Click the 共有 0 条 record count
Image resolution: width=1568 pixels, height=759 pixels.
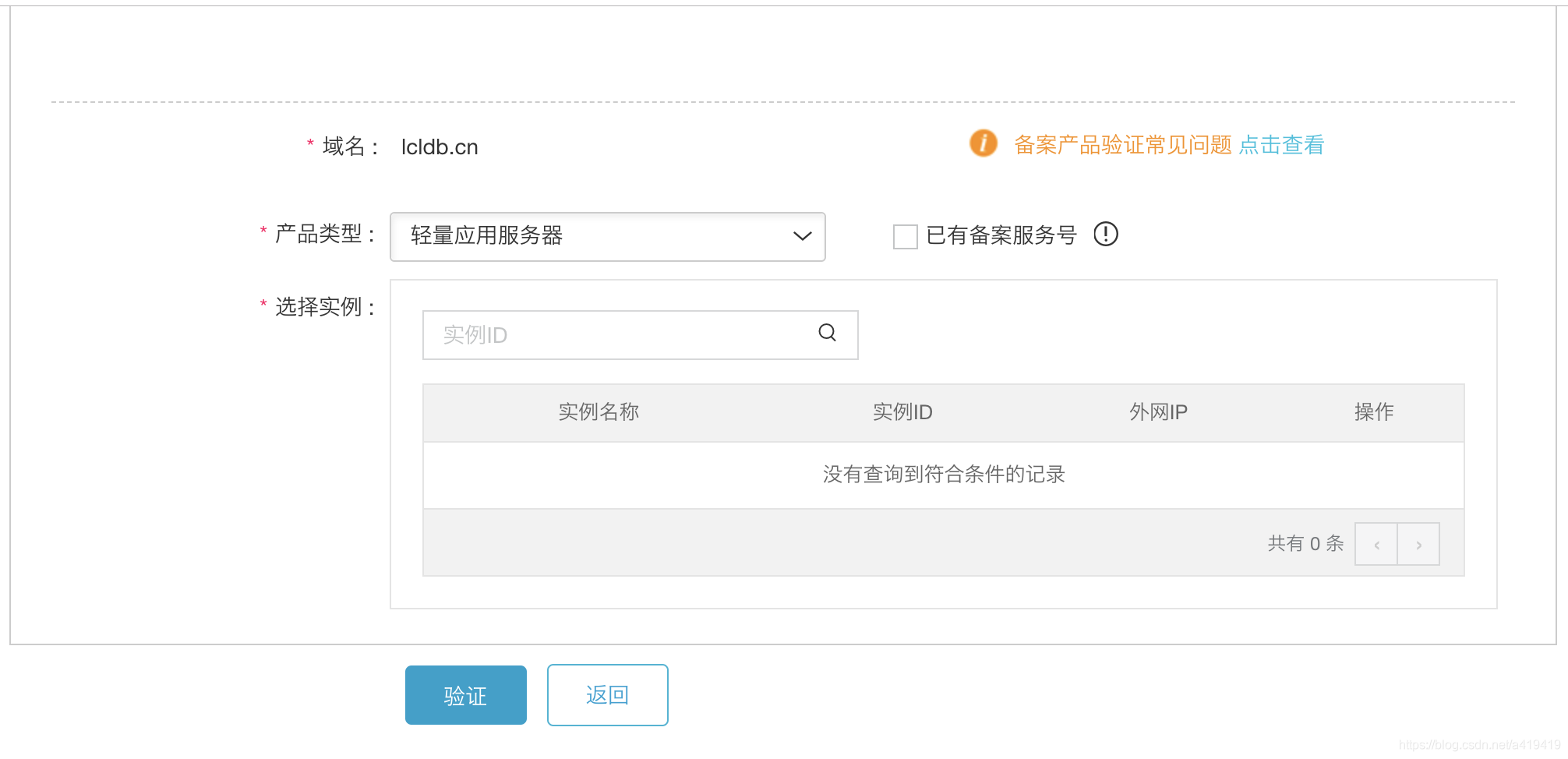coord(1306,543)
